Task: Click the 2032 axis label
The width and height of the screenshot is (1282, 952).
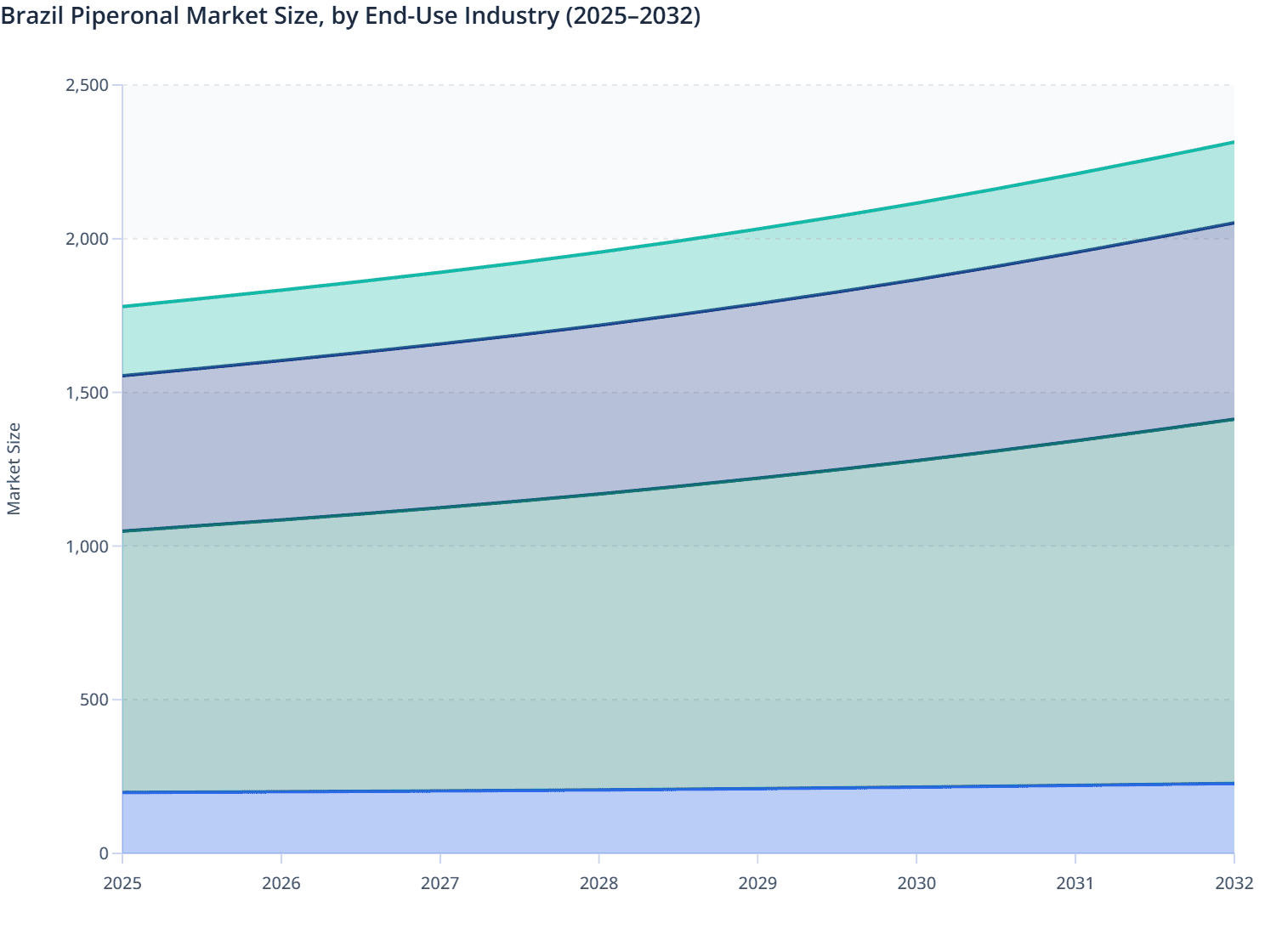Action: pyautogui.click(x=1233, y=884)
